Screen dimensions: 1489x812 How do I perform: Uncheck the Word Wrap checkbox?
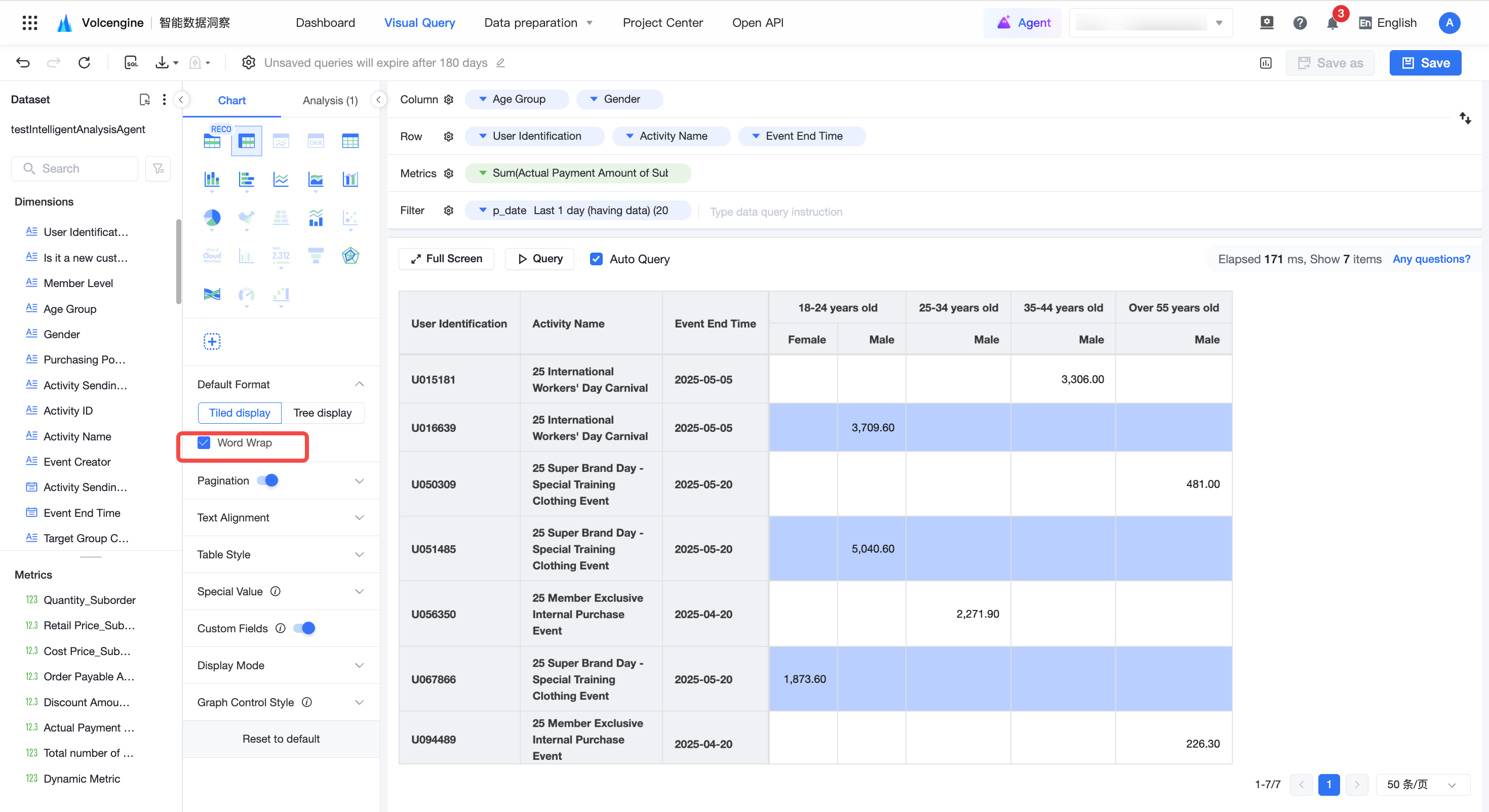204,442
